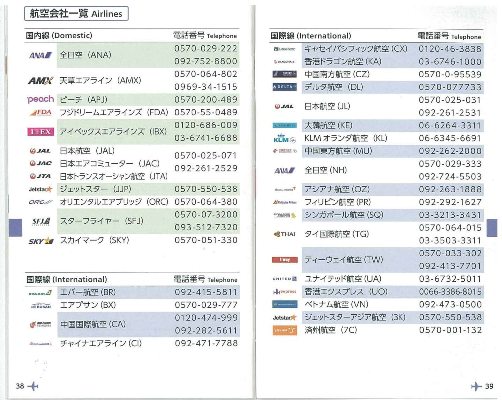Select the 国際線 (International) header on right page
The height and width of the screenshot is (400, 502).
(x=311, y=36)
